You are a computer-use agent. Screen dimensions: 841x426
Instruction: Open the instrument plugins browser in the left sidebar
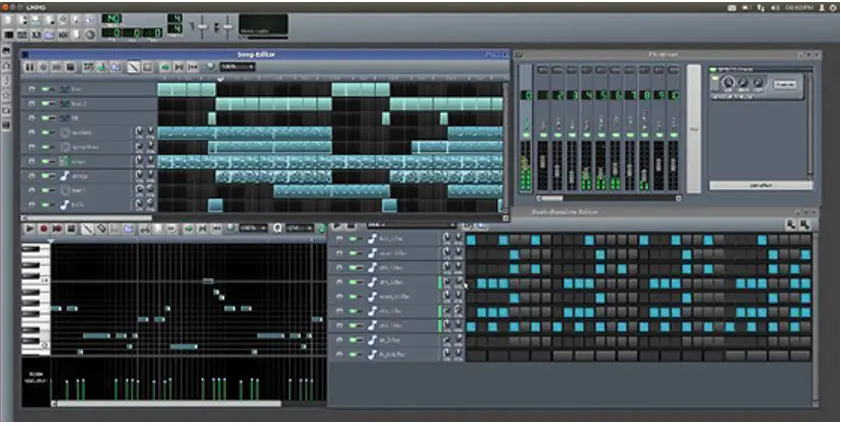(x=6, y=52)
